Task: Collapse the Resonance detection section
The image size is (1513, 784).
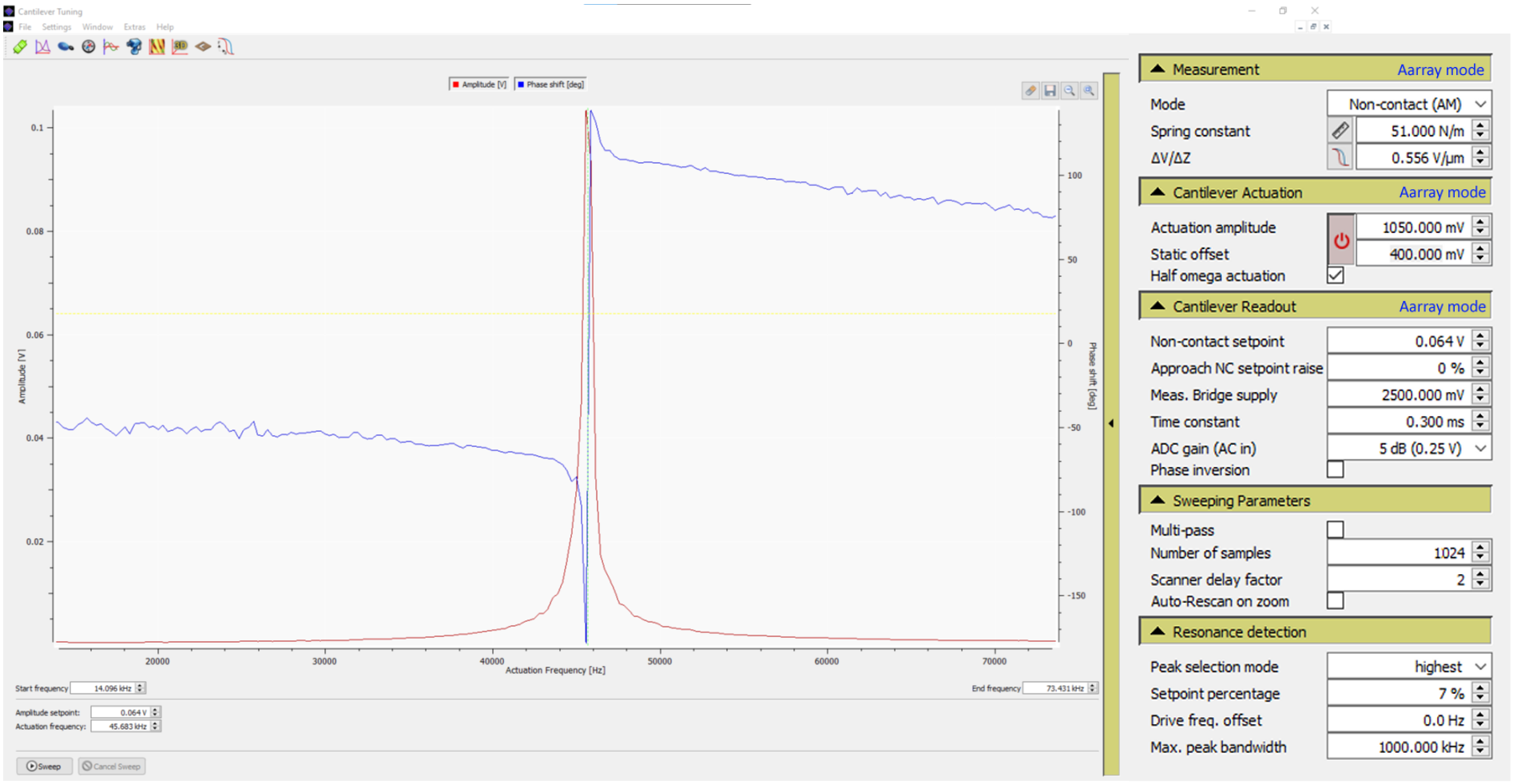Action: click(x=1158, y=632)
